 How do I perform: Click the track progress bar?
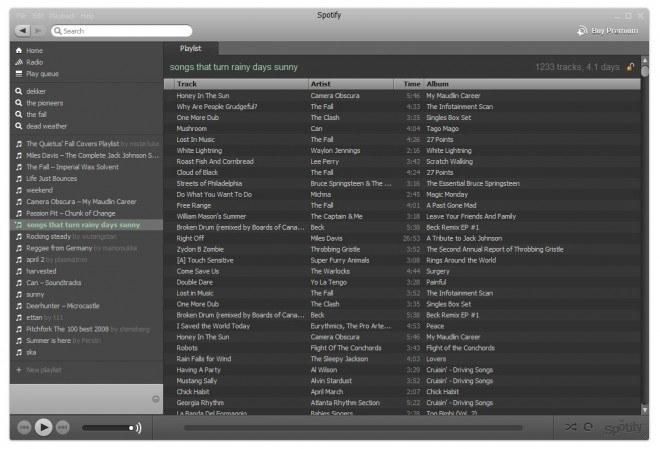pyautogui.click(x=353, y=428)
